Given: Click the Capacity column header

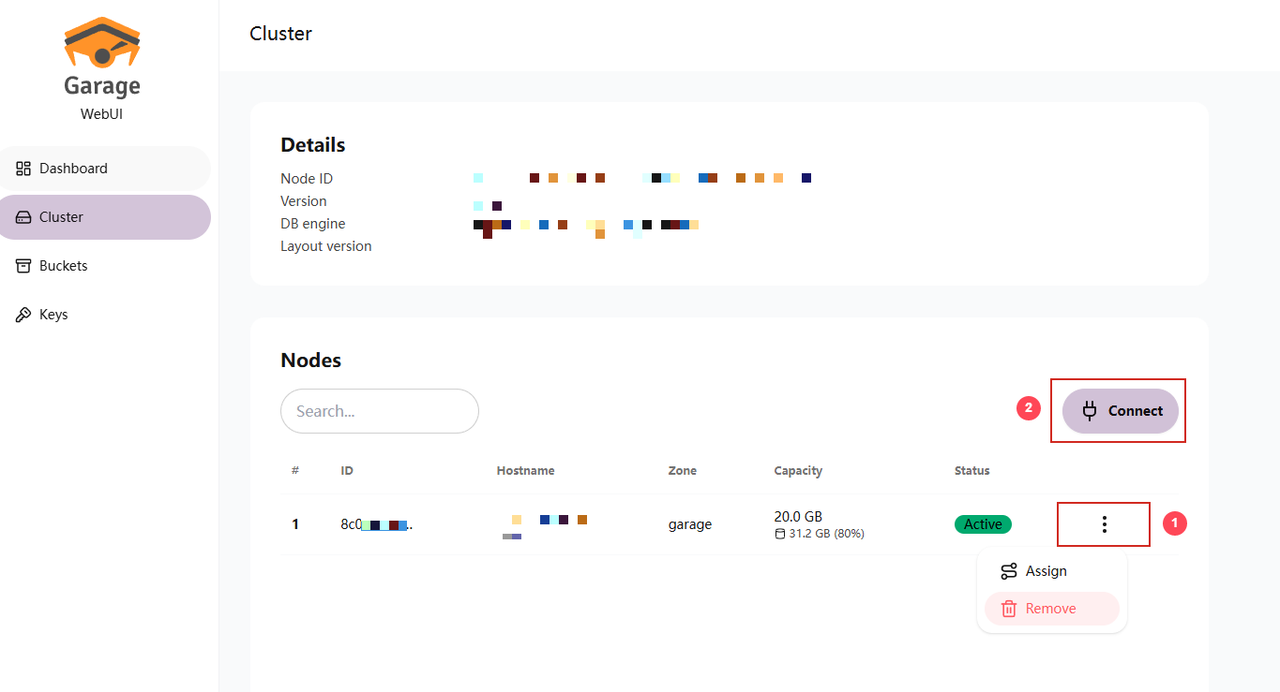Looking at the screenshot, I should pos(798,470).
